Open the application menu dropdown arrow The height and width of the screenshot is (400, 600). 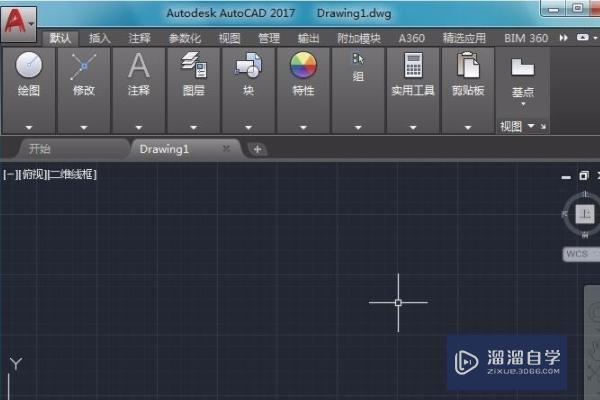click(31, 24)
